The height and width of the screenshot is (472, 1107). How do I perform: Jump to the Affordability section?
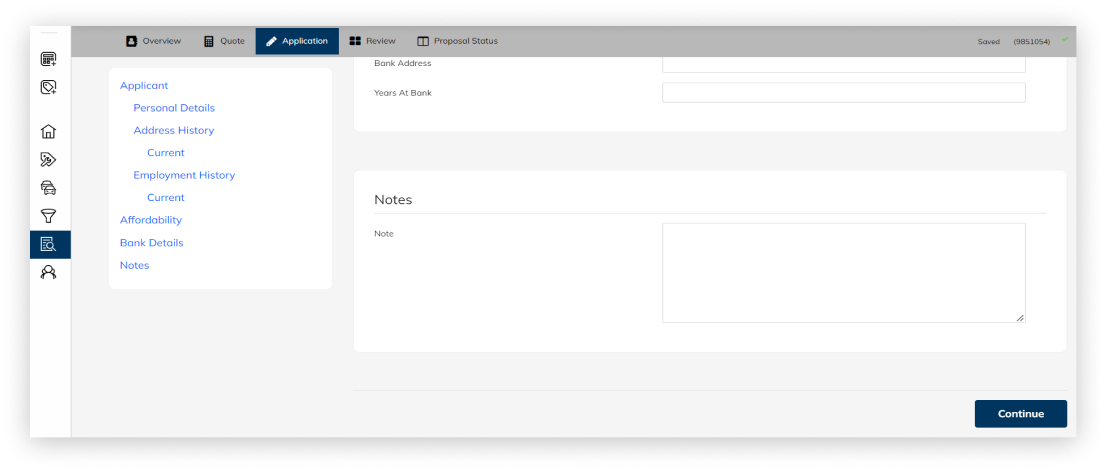coord(151,220)
